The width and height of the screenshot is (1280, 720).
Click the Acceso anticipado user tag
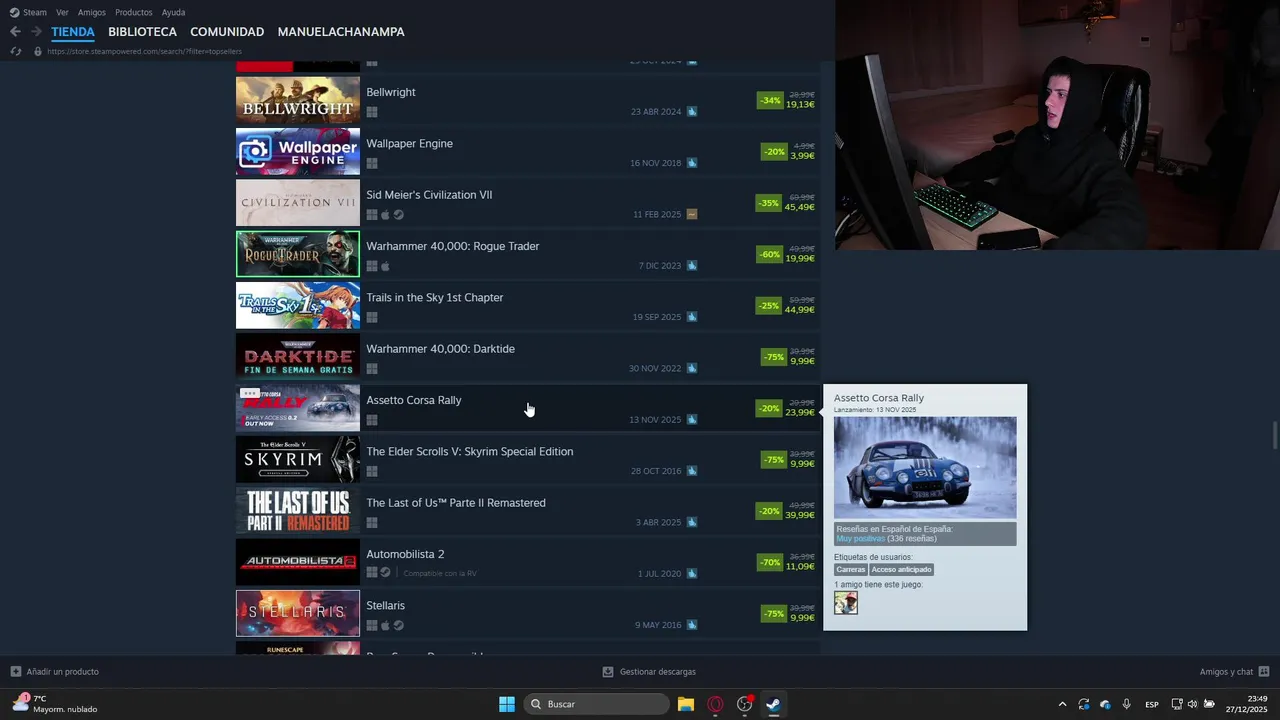(x=901, y=570)
